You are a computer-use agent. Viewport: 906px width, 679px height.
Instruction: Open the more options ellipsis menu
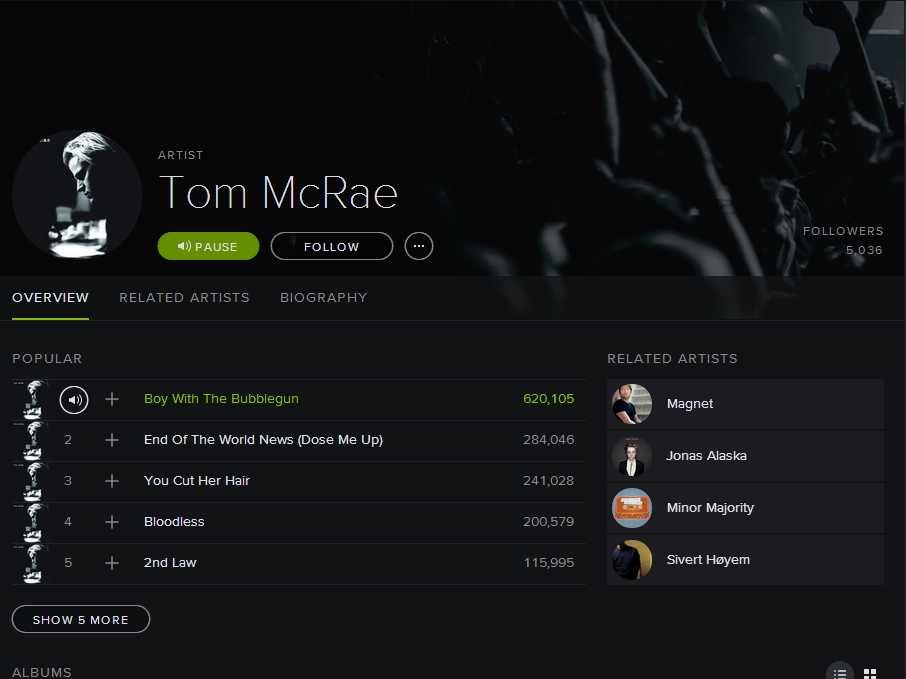[418, 246]
